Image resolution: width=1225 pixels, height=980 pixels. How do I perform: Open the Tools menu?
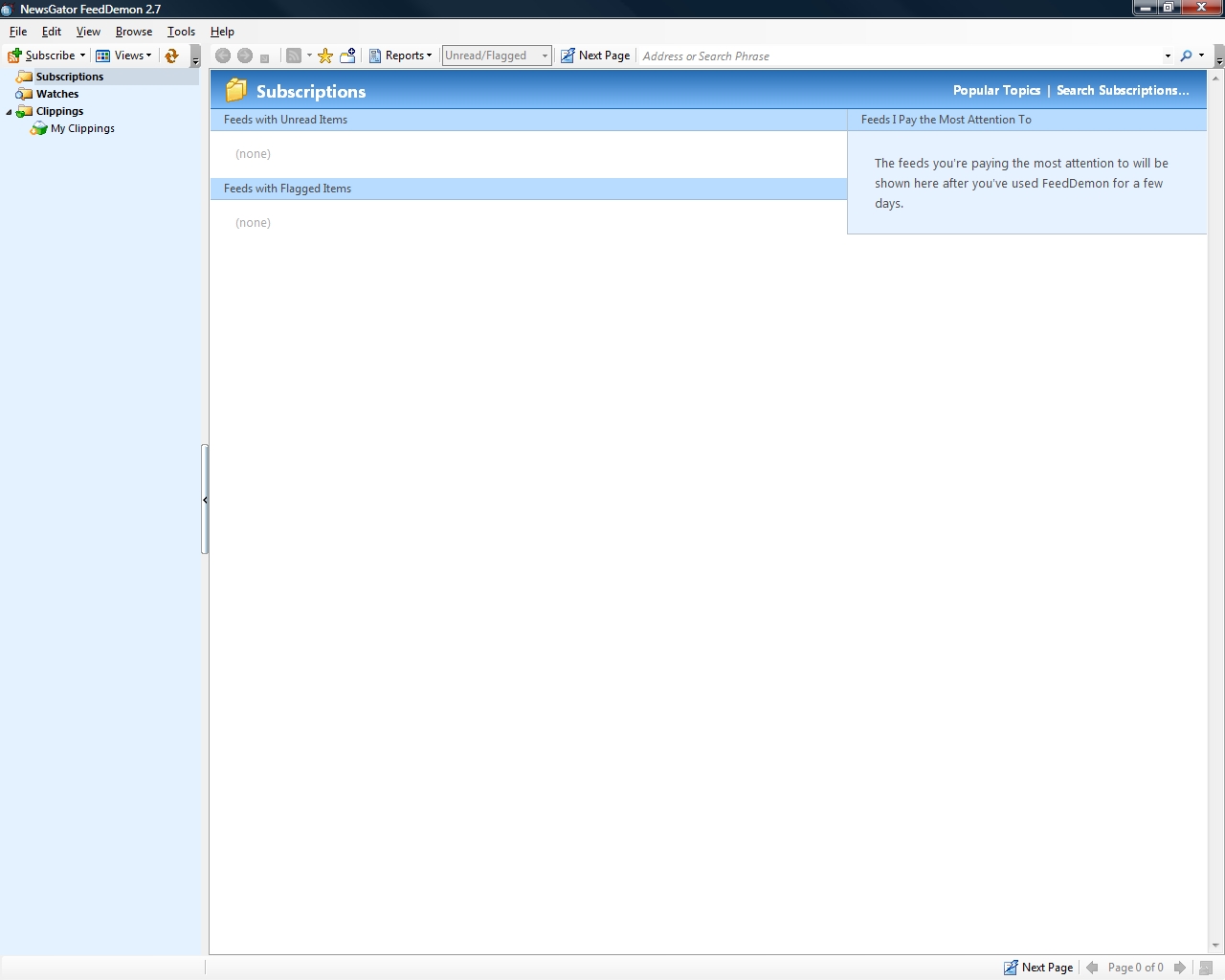coord(181,32)
